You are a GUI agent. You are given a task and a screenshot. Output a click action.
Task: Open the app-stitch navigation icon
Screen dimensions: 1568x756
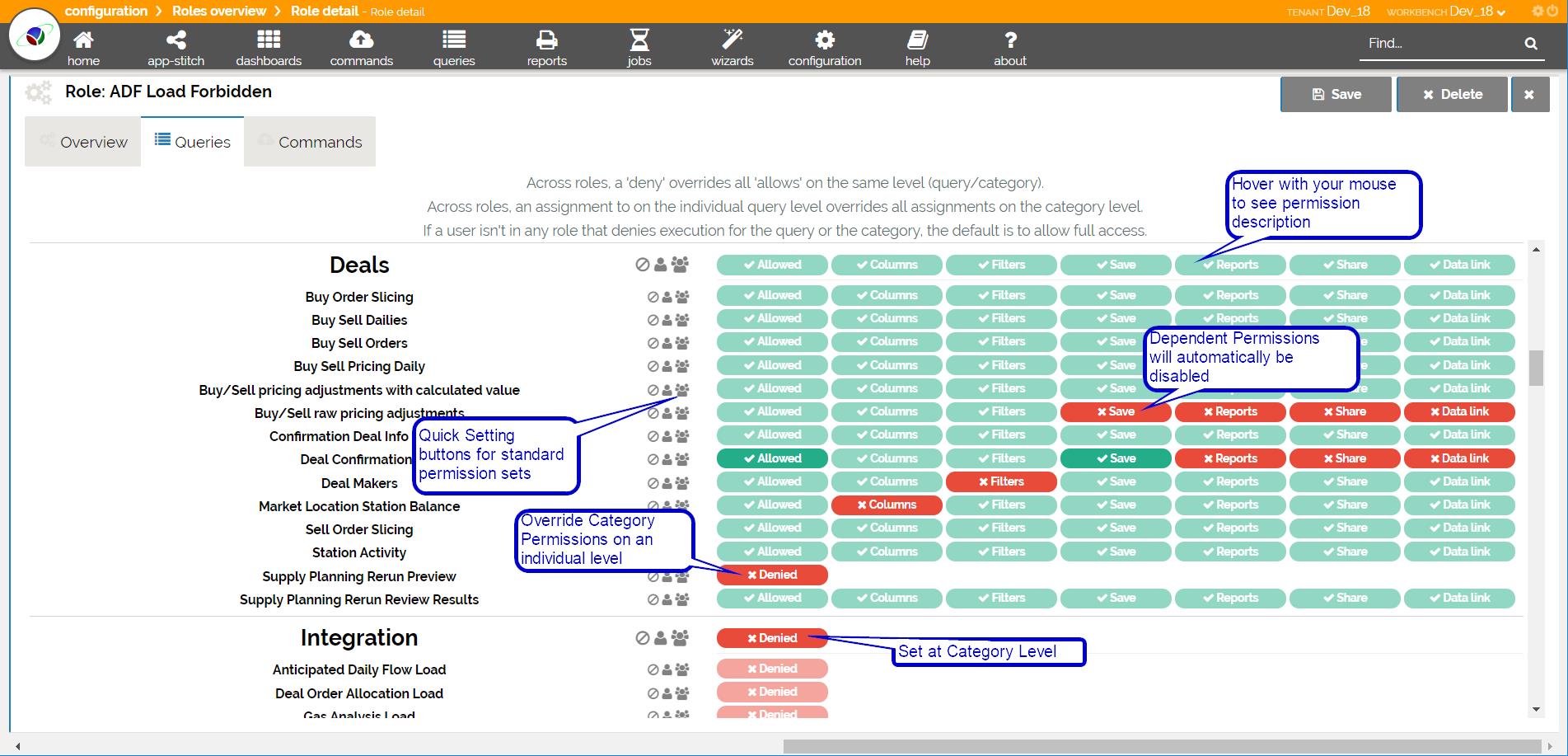pos(176,40)
